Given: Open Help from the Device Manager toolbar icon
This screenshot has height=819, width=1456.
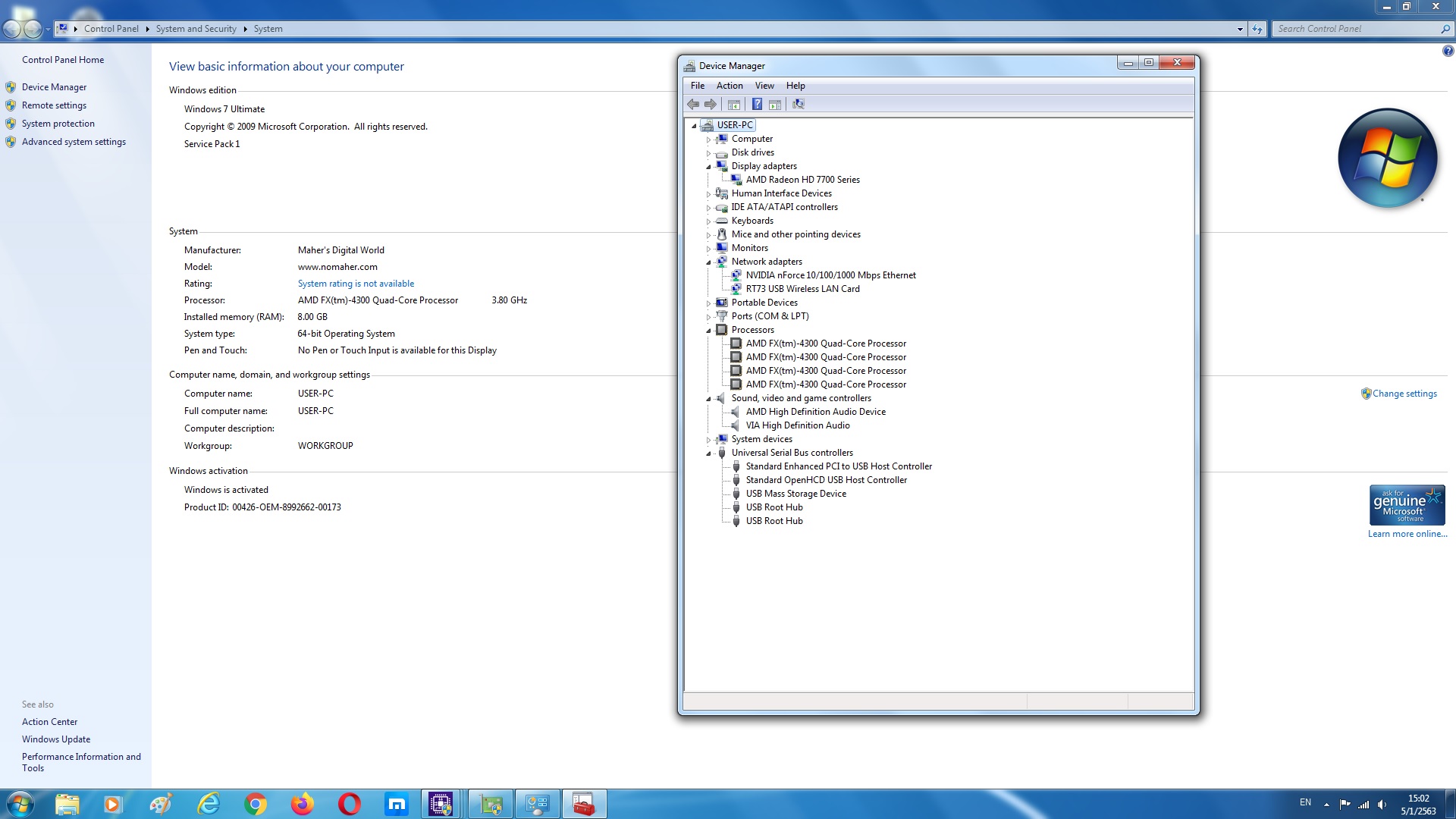Looking at the screenshot, I should point(757,105).
